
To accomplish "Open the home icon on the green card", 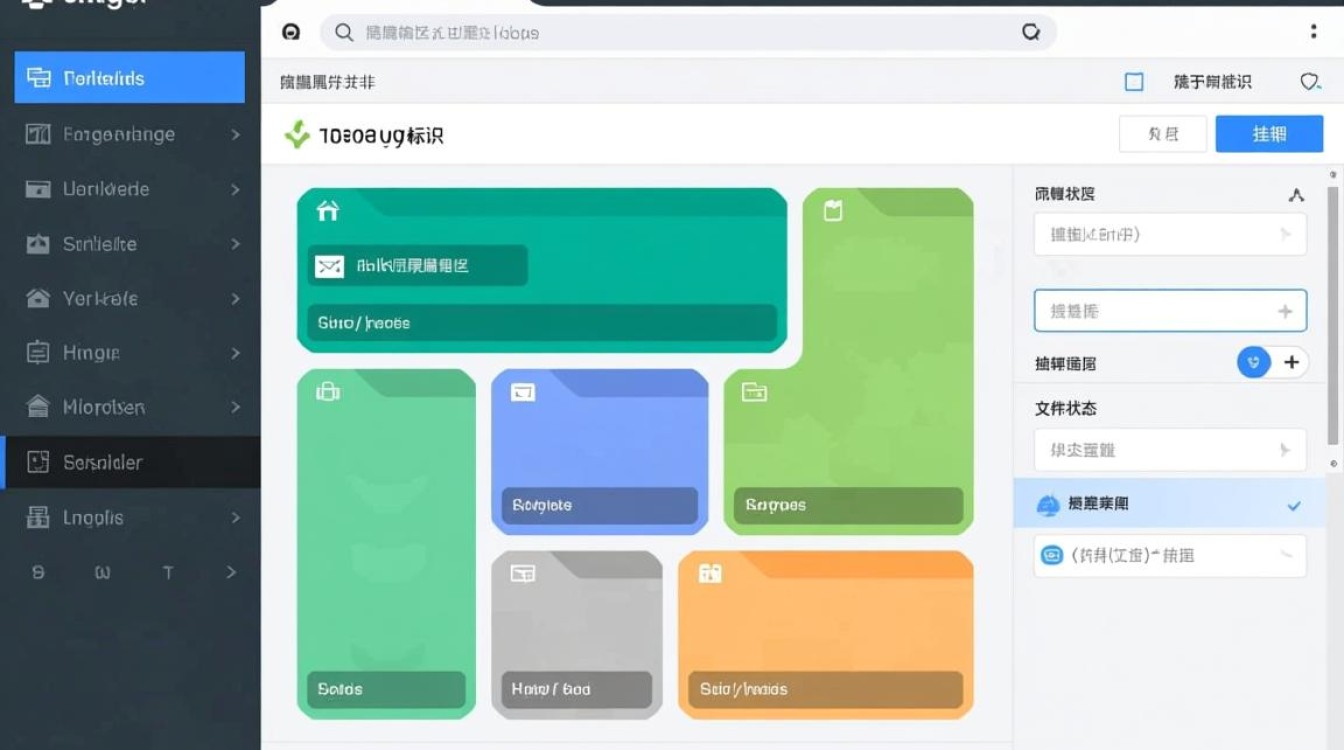I will (326, 211).
